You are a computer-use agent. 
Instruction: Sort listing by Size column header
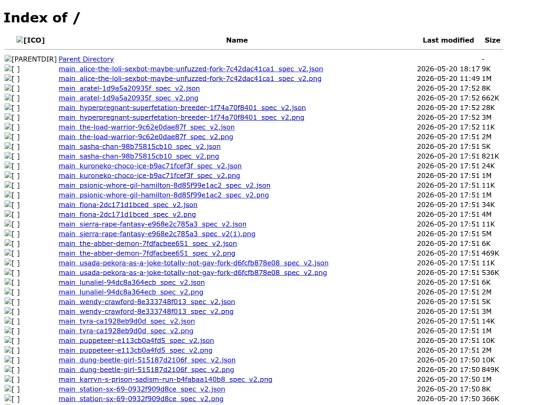pos(492,40)
